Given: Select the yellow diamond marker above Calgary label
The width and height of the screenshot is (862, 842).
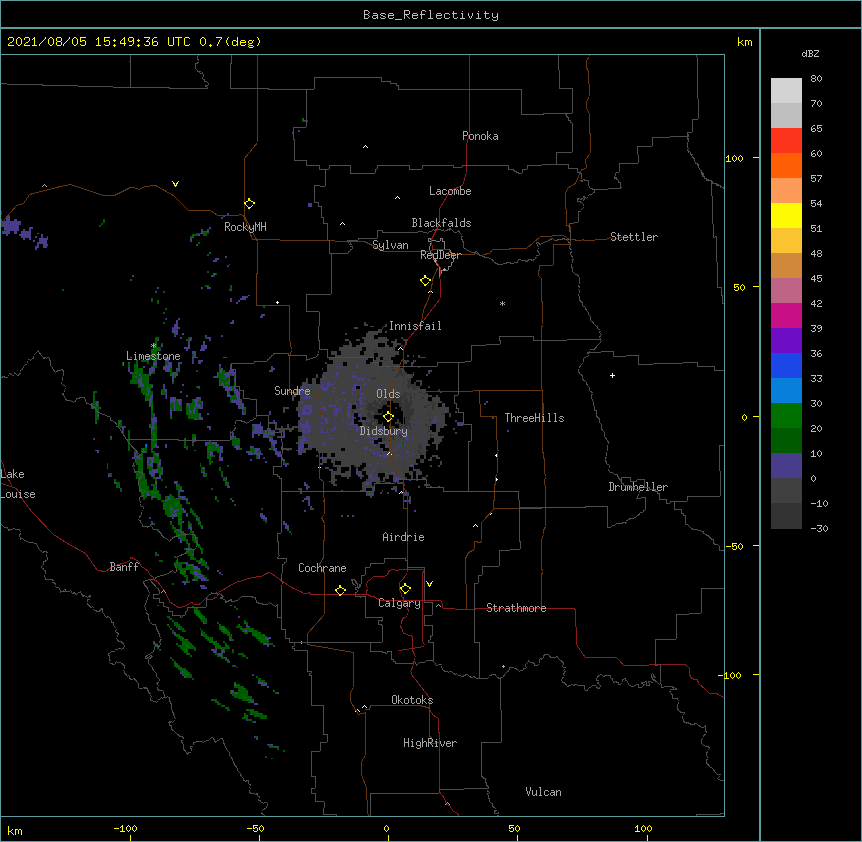Looking at the screenshot, I should coord(405,589).
